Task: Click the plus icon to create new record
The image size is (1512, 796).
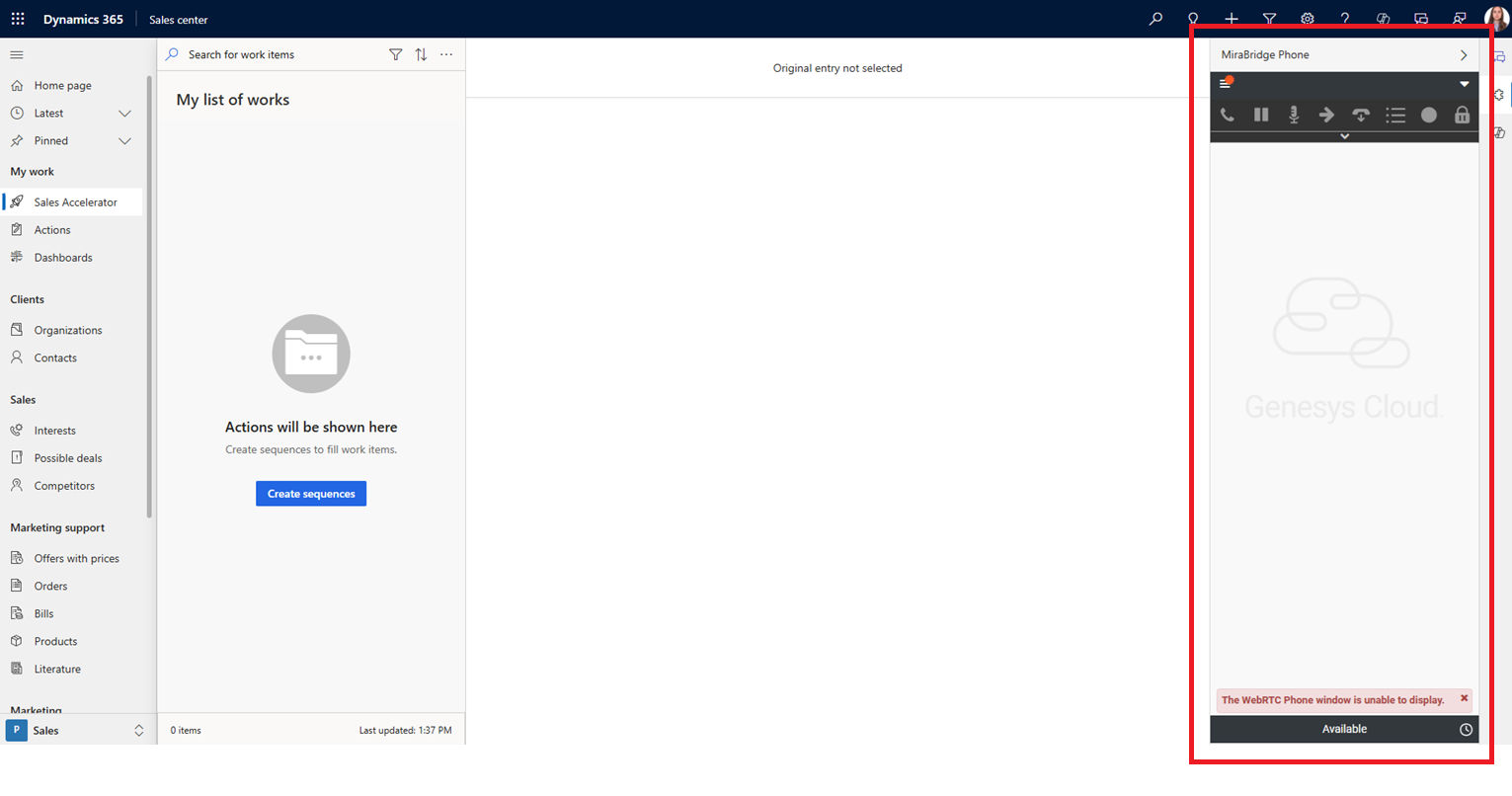Action: pos(1232,19)
